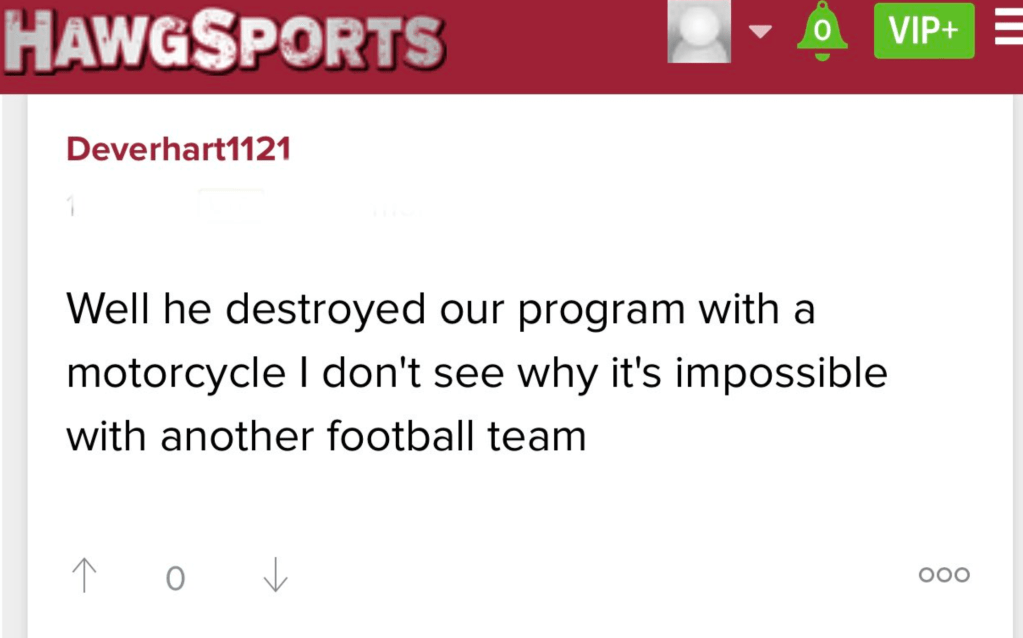Screen dimensions: 1023x638
Task: Open the user avatar profile picture
Action: coord(699,31)
